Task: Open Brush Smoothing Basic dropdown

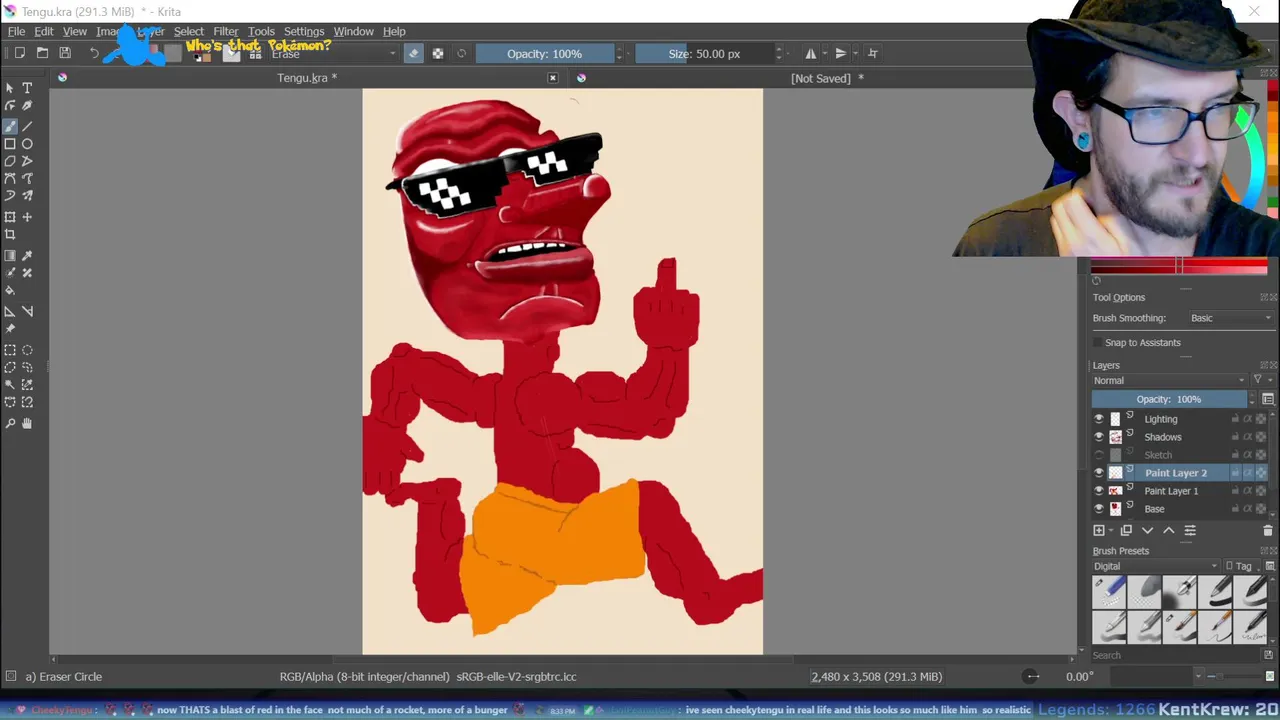Action: (1230, 318)
